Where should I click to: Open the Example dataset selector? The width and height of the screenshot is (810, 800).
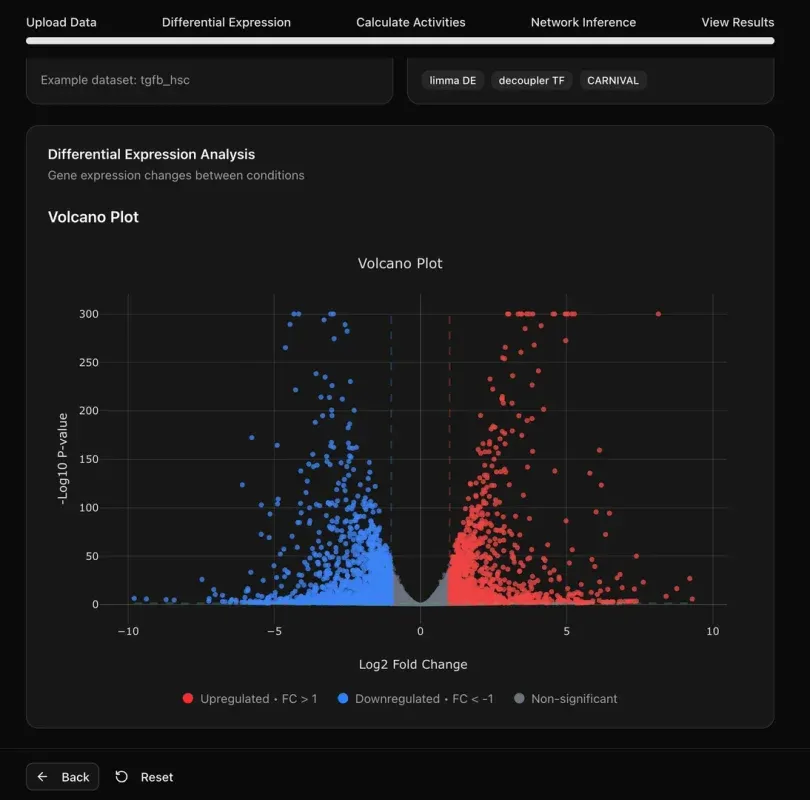[209, 80]
